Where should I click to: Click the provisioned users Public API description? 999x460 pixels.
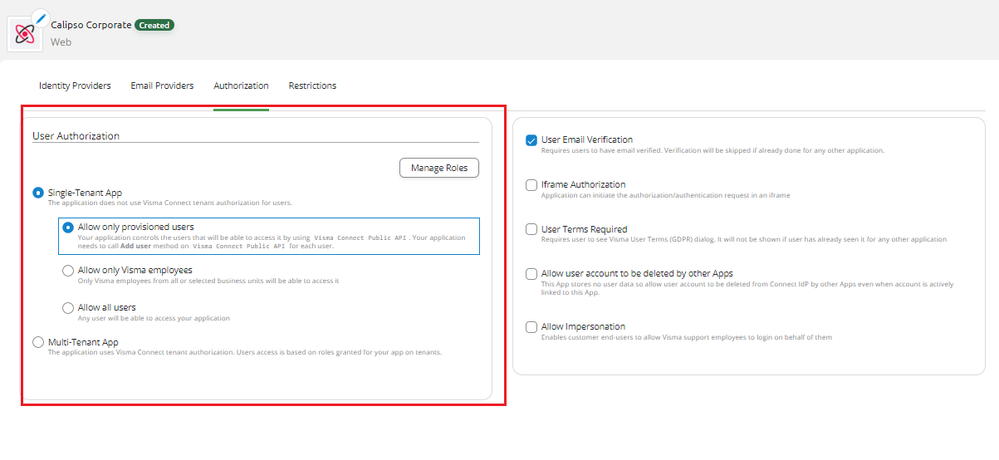(x=271, y=241)
